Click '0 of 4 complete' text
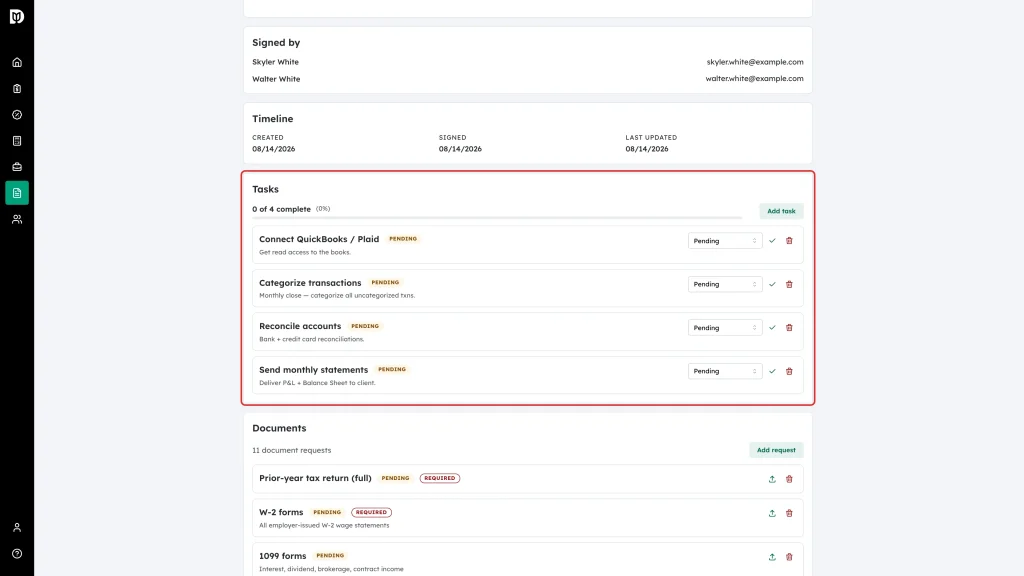This screenshot has width=1024, height=576. (281, 209)
